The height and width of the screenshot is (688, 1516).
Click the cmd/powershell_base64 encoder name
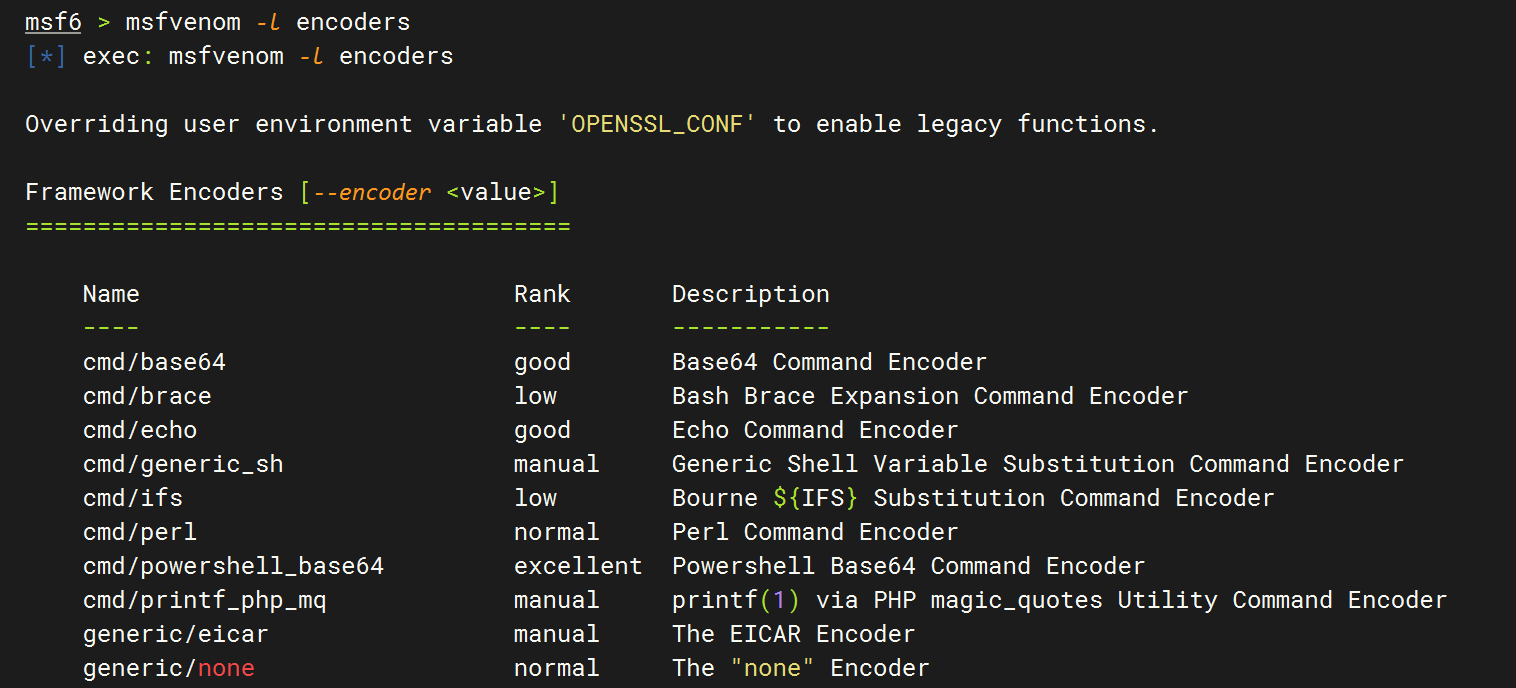[233, 566]
